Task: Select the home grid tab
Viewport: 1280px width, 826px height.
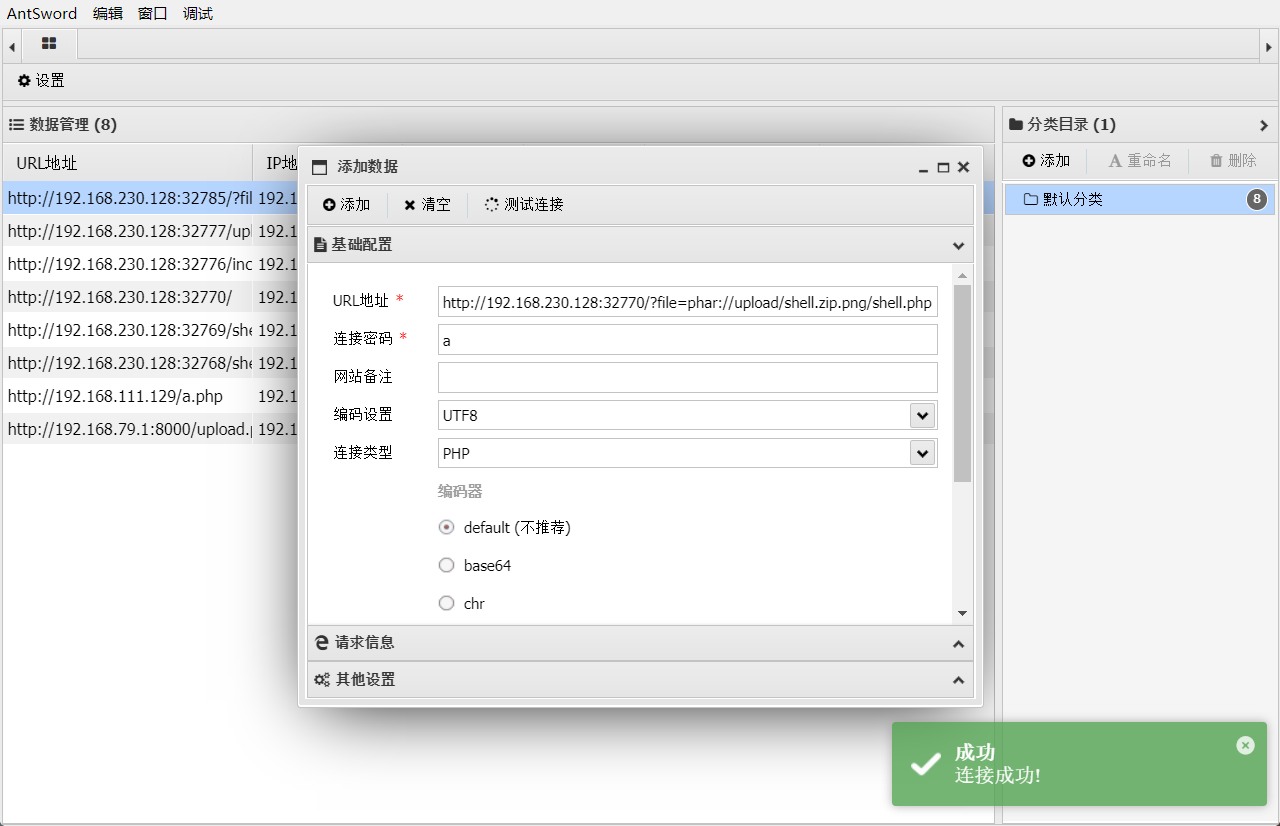Action: pos(49,44)
